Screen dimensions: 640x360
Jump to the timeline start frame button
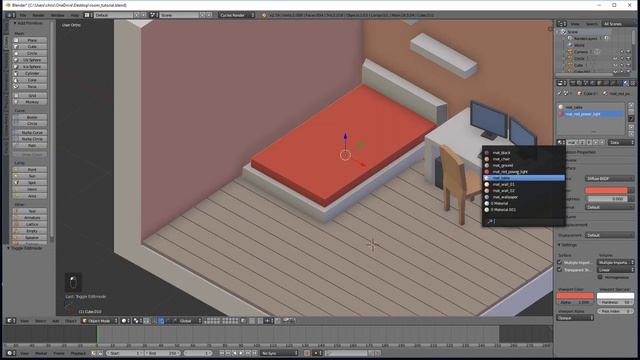coord(222,353)
